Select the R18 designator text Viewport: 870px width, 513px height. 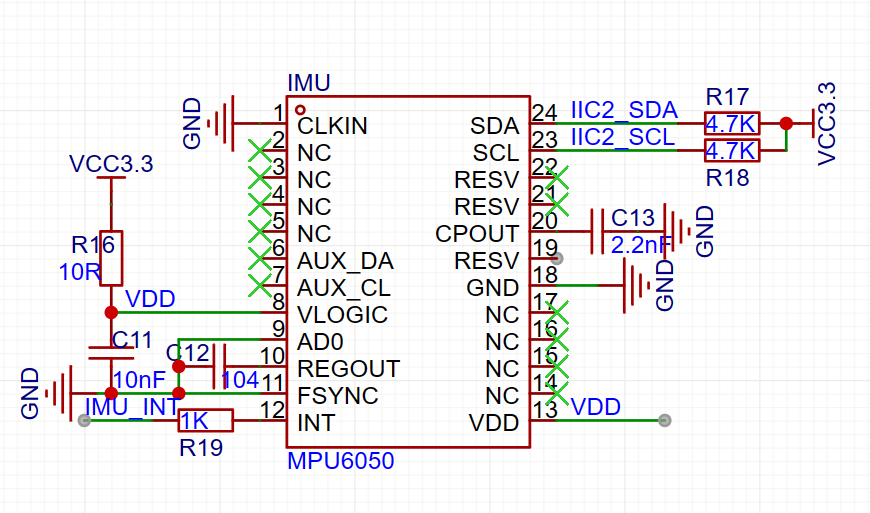(x=727, y=177)
